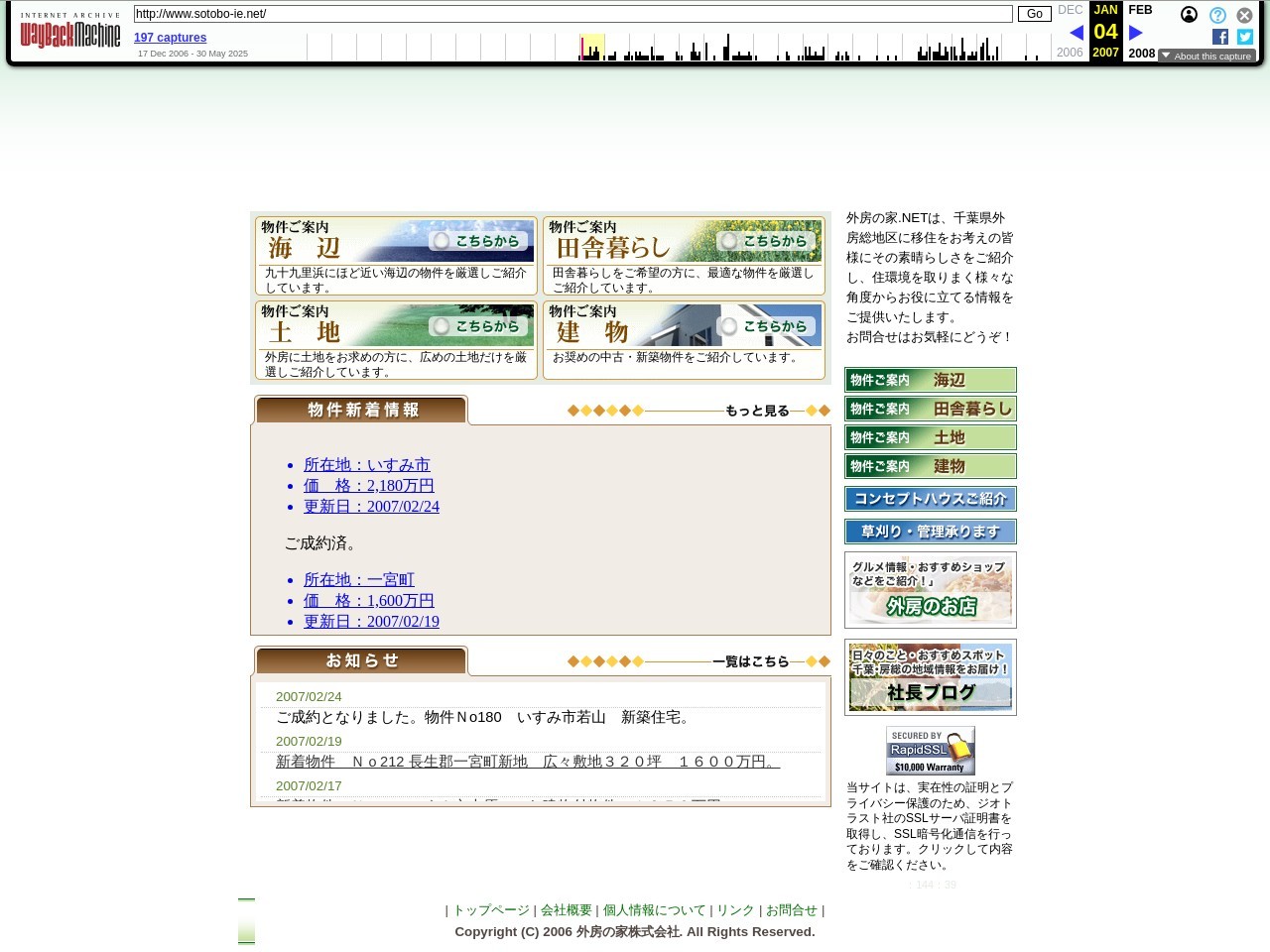The image size is (1270, 952).
Task: Click the news date 2007/02/24
Action: pos(309,697)
